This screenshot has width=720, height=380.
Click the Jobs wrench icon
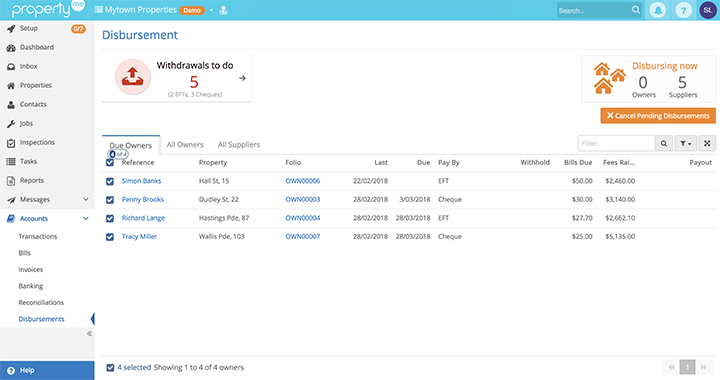pyautogui.click(x=11, y=124)
